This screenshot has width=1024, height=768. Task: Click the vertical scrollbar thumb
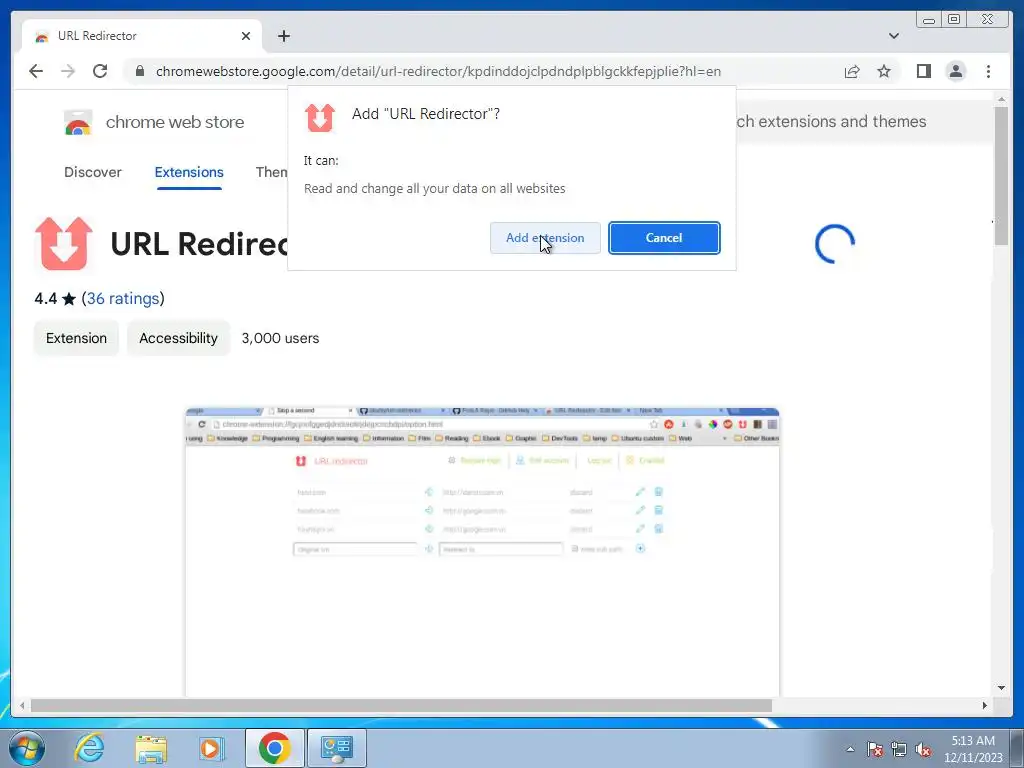pos(1001,175)
